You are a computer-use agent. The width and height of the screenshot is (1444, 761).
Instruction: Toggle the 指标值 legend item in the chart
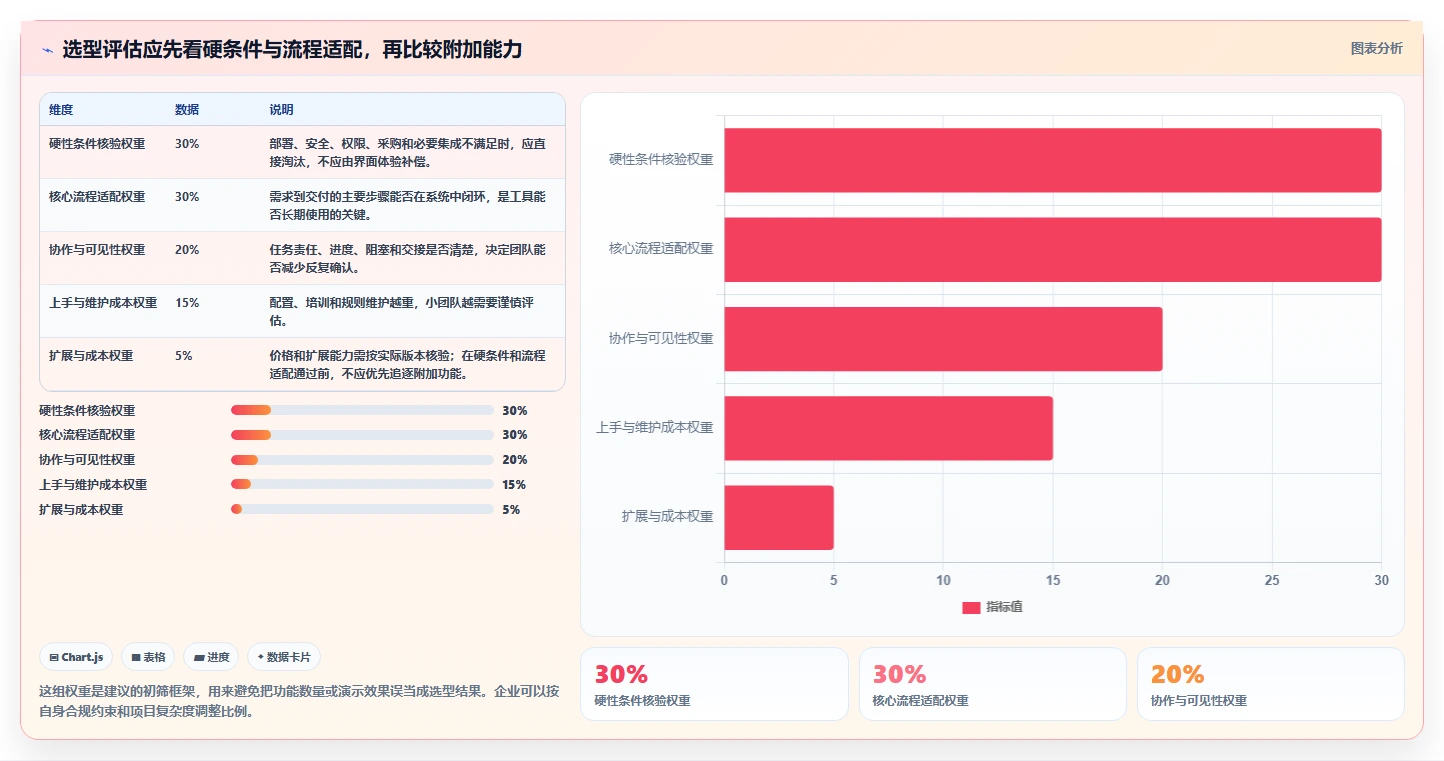click(x=992, y=607)
